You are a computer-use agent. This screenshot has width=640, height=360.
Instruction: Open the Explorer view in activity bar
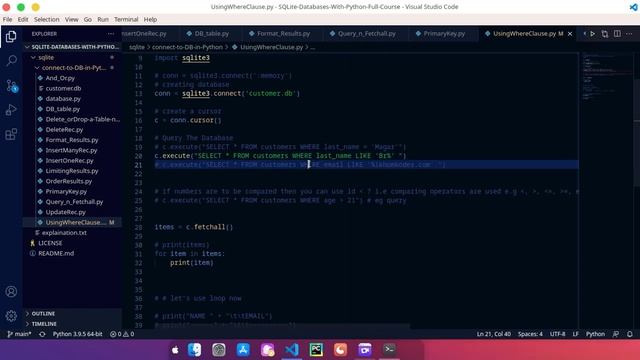11,37
